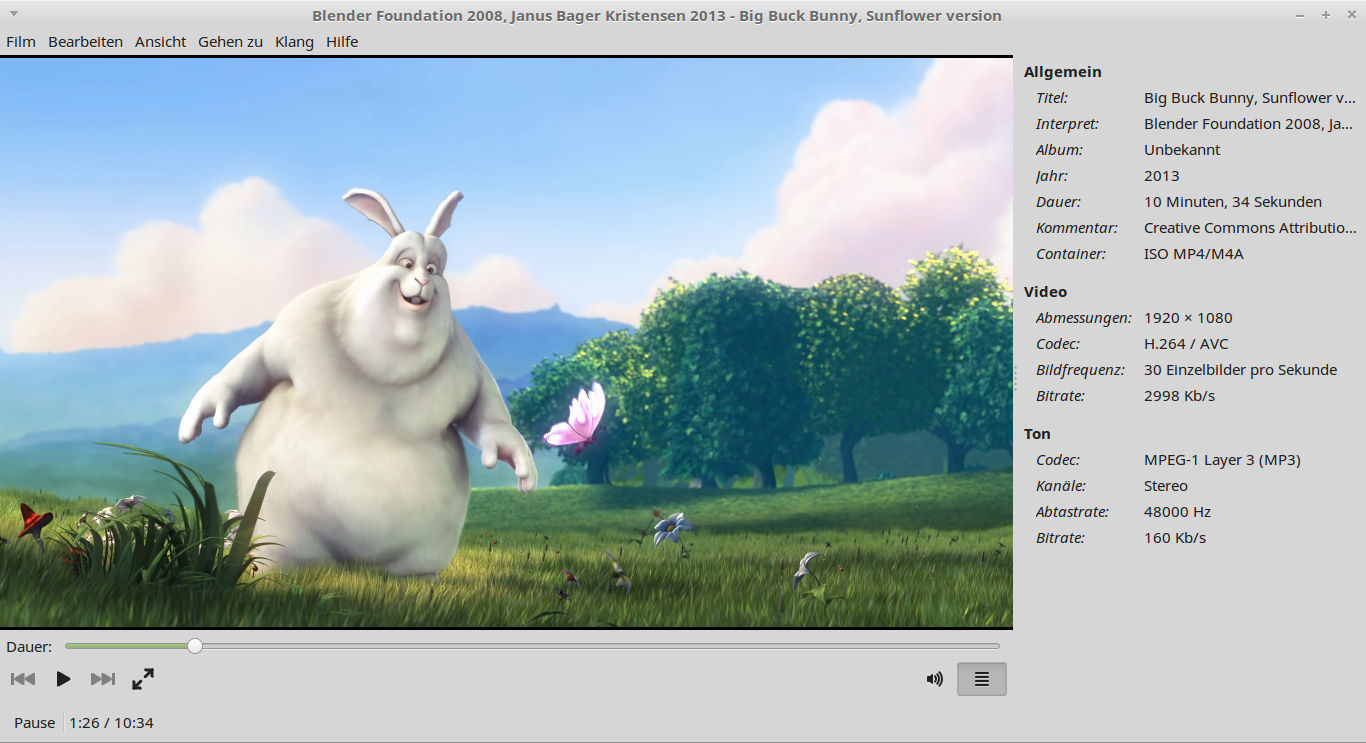The image size is (1366, 743).
Task: Select the title value Big Buck Bunny, Sunflower
Action: [1250, 98]
